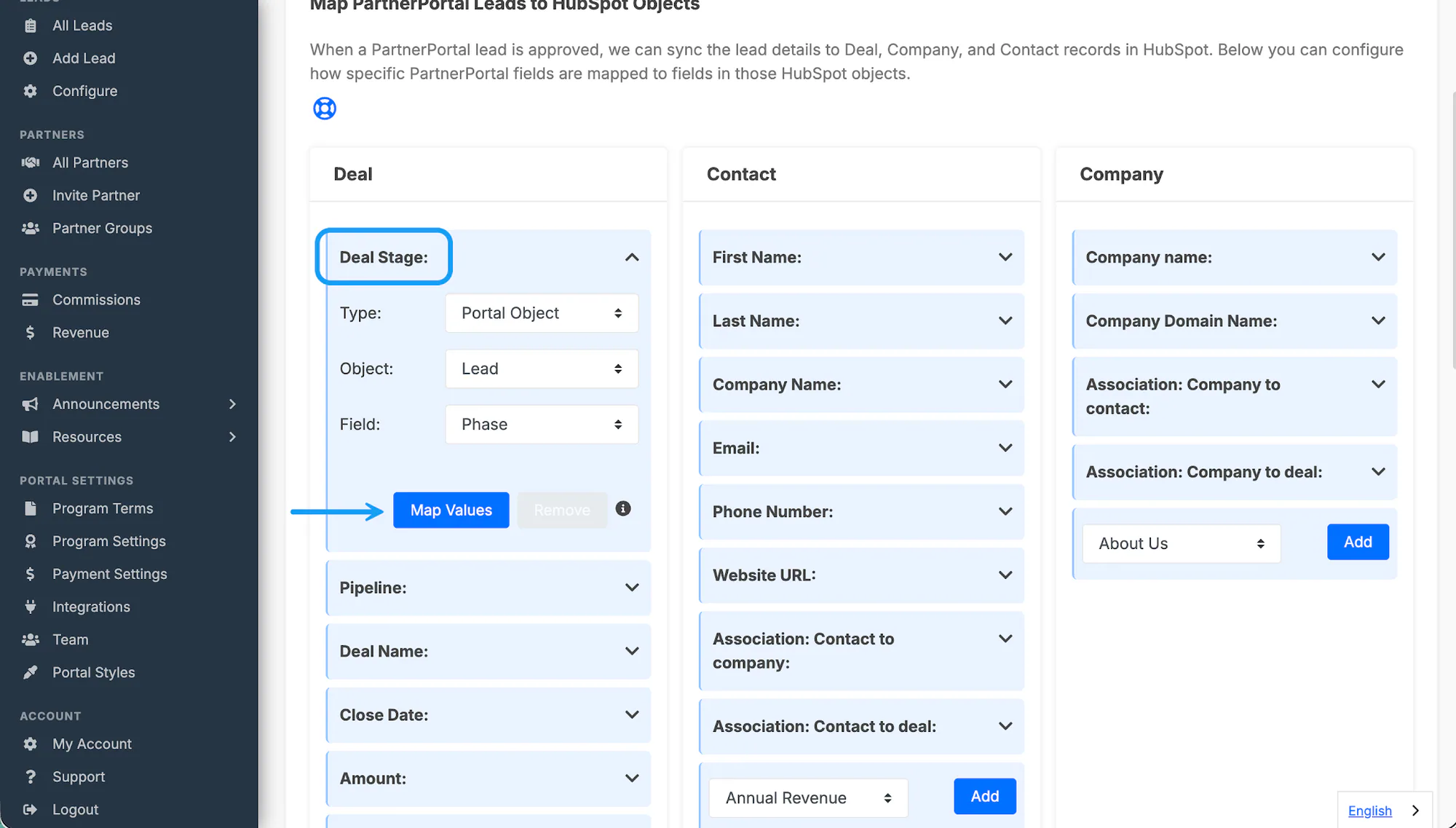Viewport: 1456px width, 828px height.
Task: Open the All Leads page
Action: coord(82,25)
